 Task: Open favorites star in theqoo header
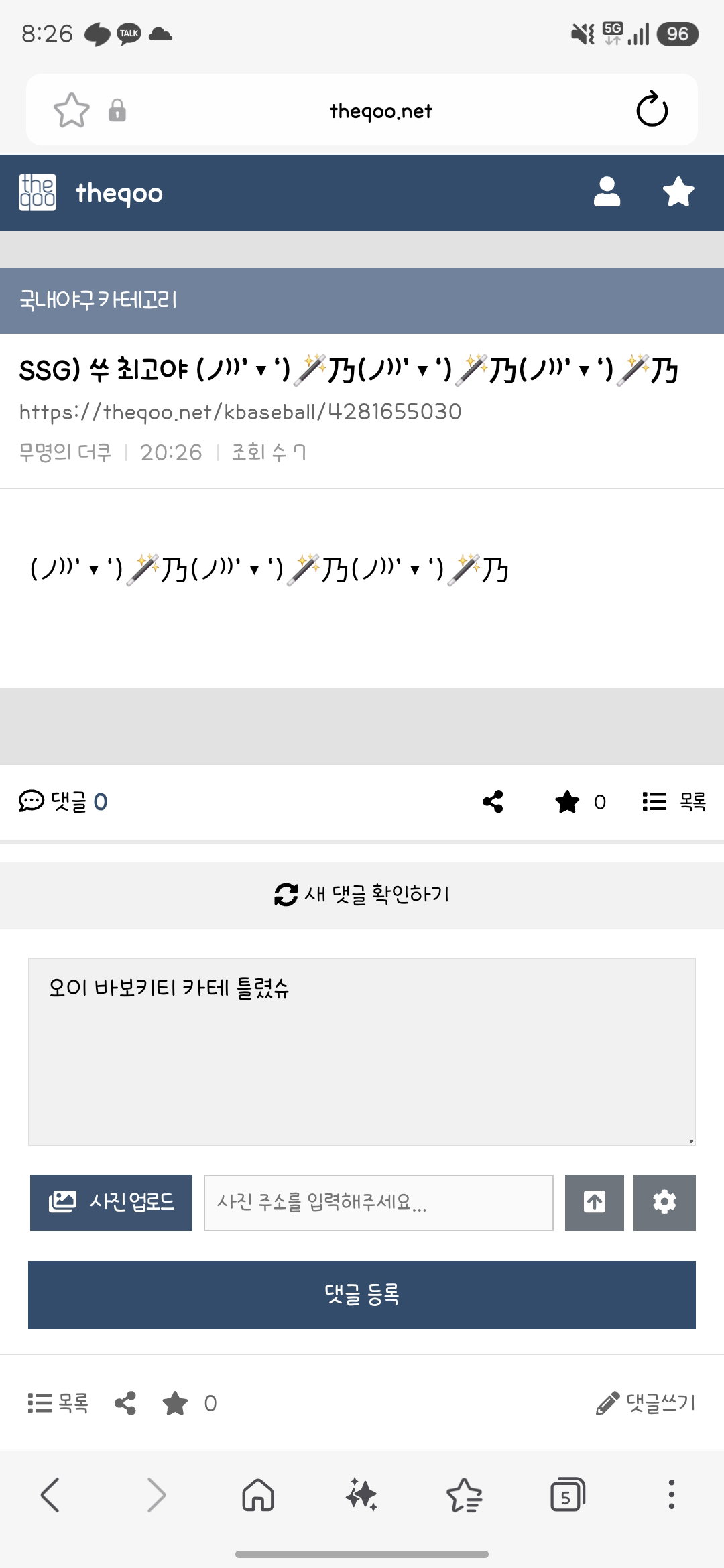pyautogui.click(x=678, y=192)
